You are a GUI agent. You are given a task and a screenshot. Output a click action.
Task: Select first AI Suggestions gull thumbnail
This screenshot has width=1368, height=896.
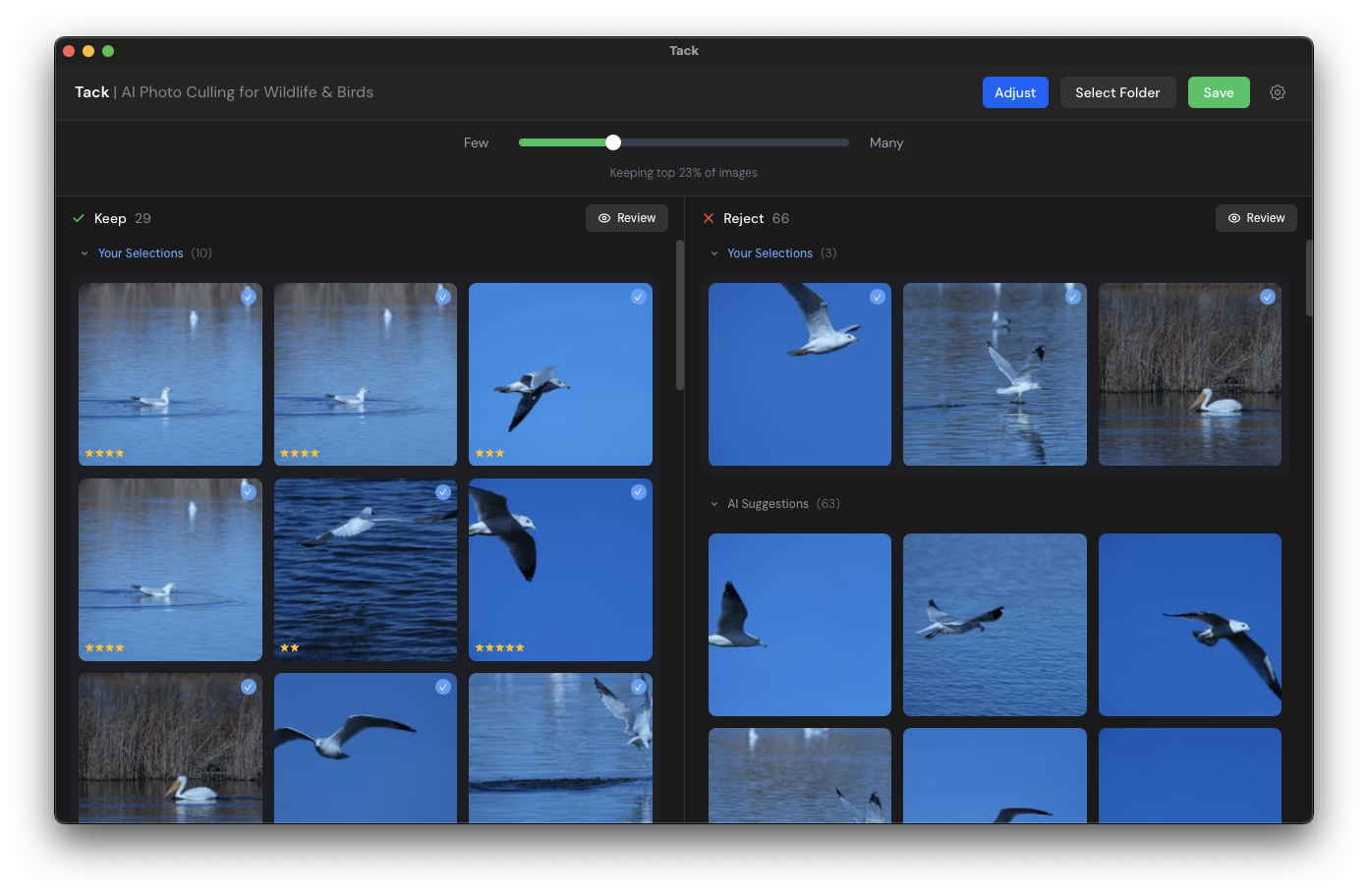(x=800, y=625)
